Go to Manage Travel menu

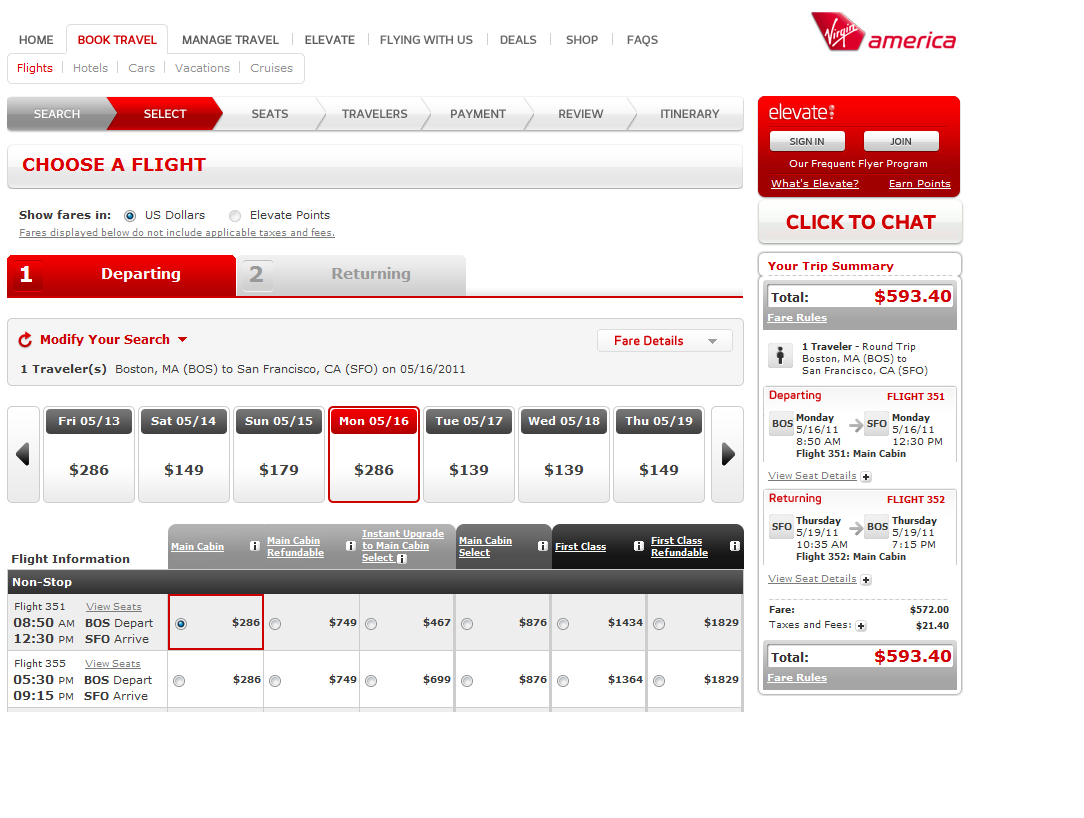(x=230, y=40)
